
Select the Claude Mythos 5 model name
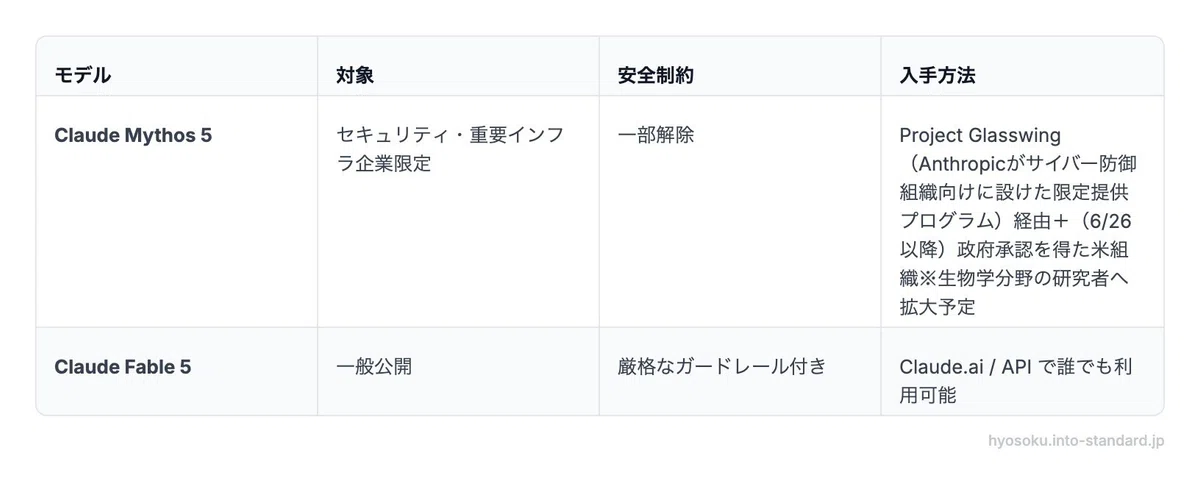pyautogui.click(x=133, y=135)
